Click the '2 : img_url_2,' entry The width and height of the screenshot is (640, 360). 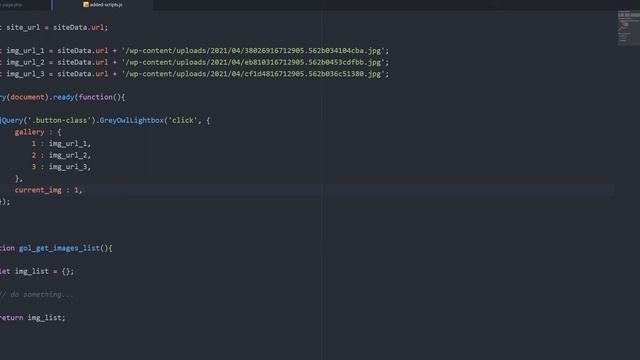(61, 155)
